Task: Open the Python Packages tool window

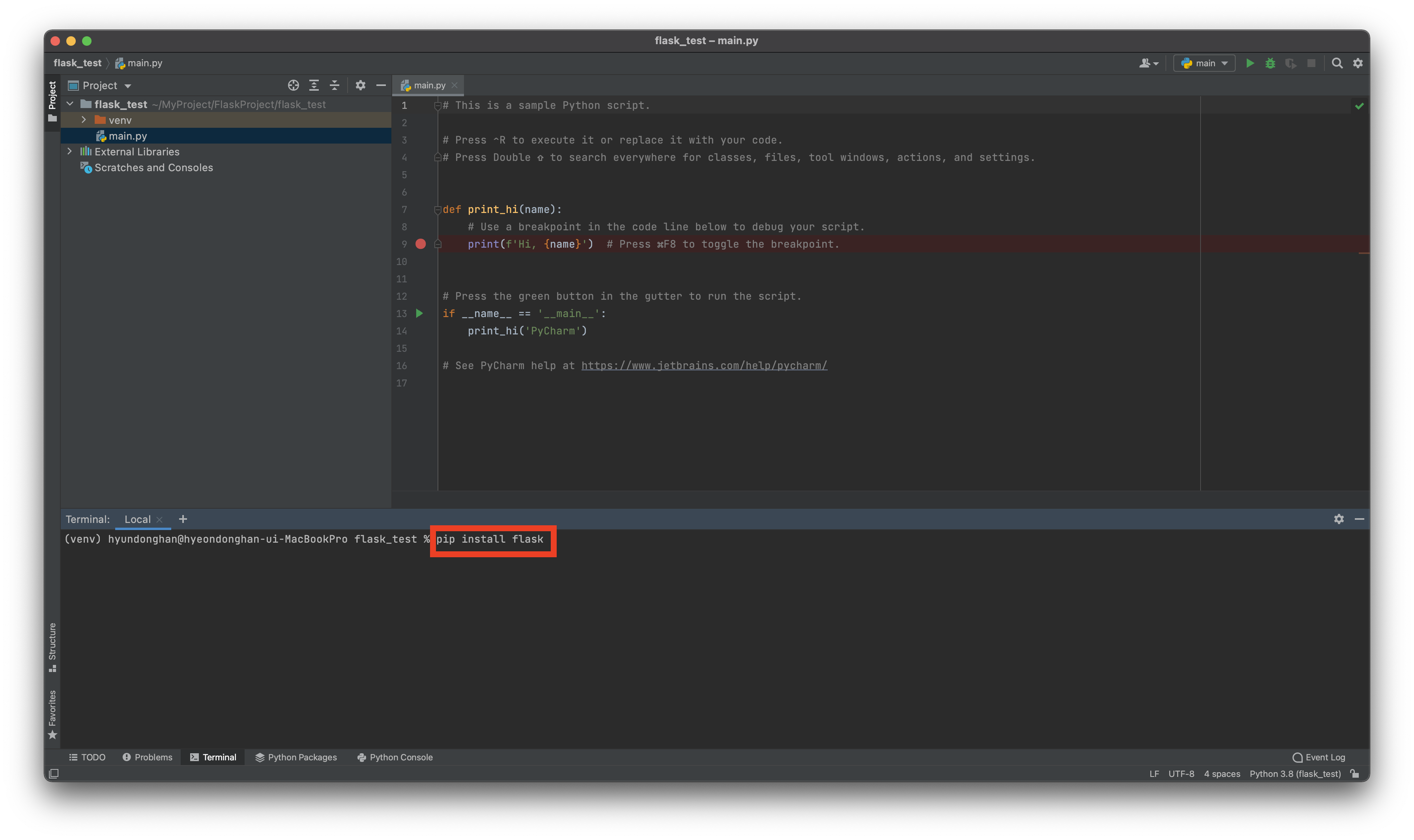Action: click(296, 757)
